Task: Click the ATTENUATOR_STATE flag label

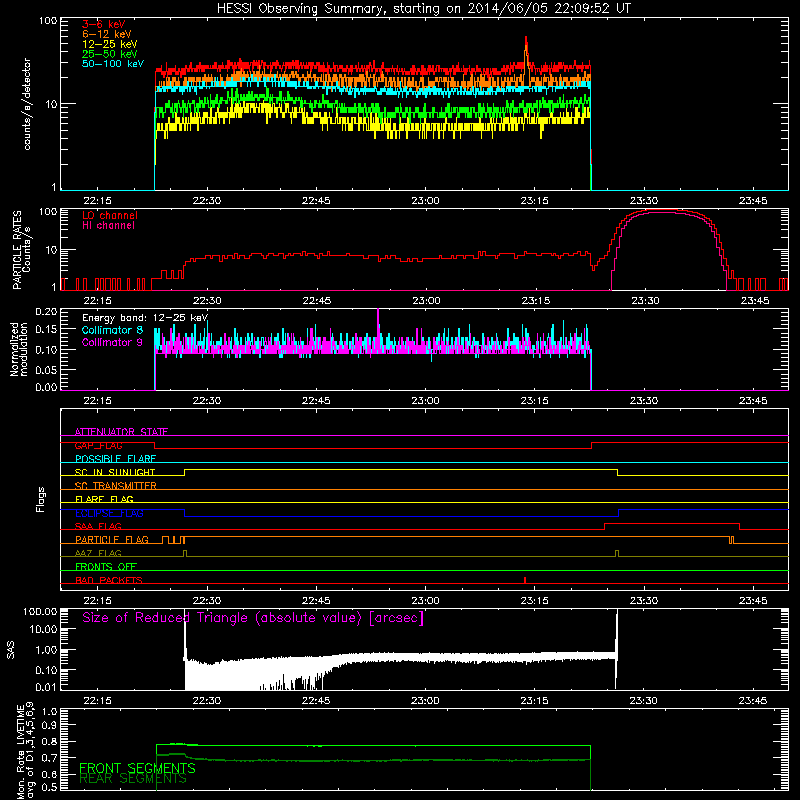Action: tap(121, 432)
